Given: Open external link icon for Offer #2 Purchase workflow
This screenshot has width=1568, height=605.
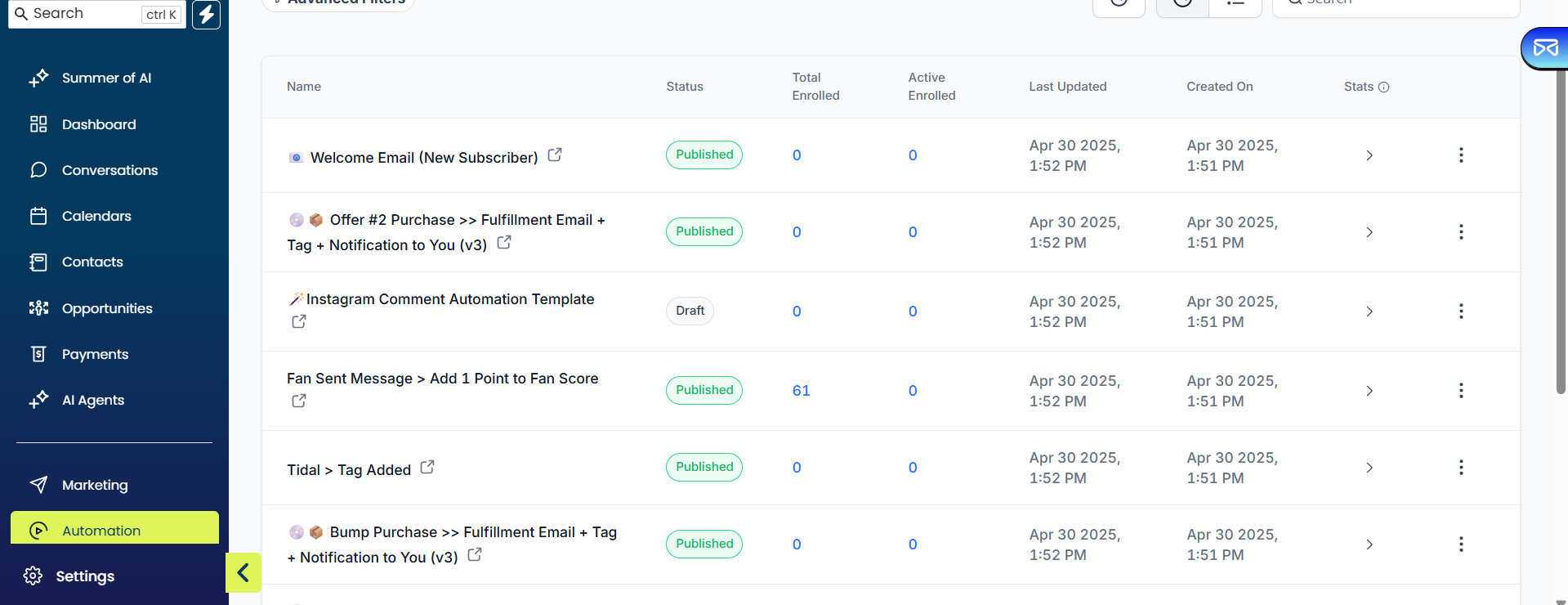Looking at the screenshot, I should [504, 242].
